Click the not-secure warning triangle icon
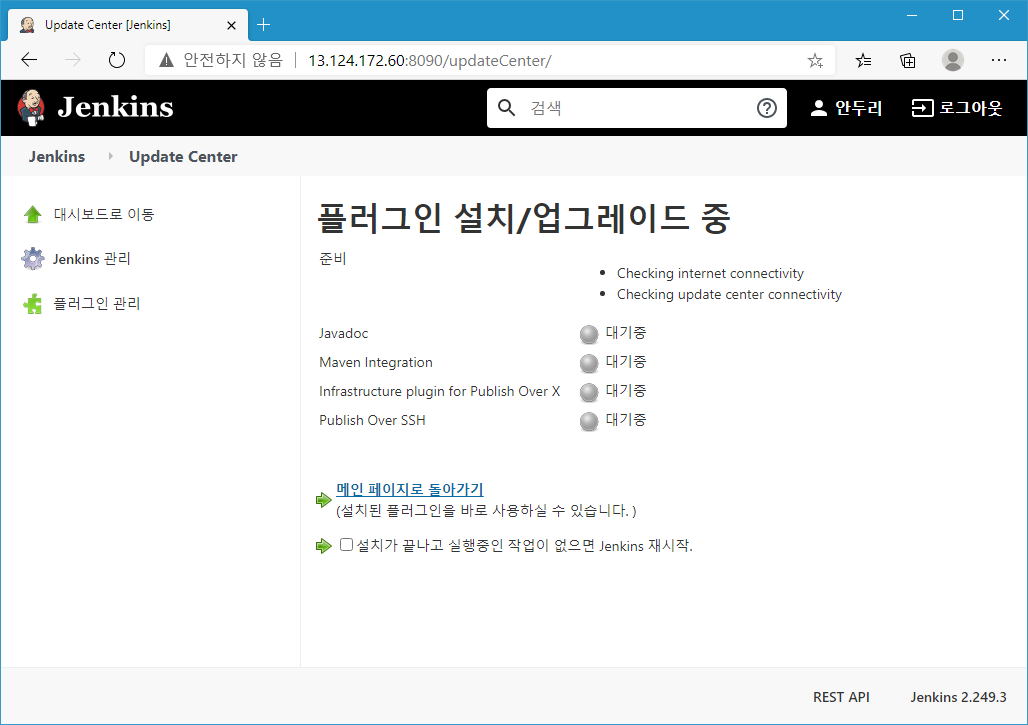The height and width of the screenshot is (725, 1028). point(167,60)
